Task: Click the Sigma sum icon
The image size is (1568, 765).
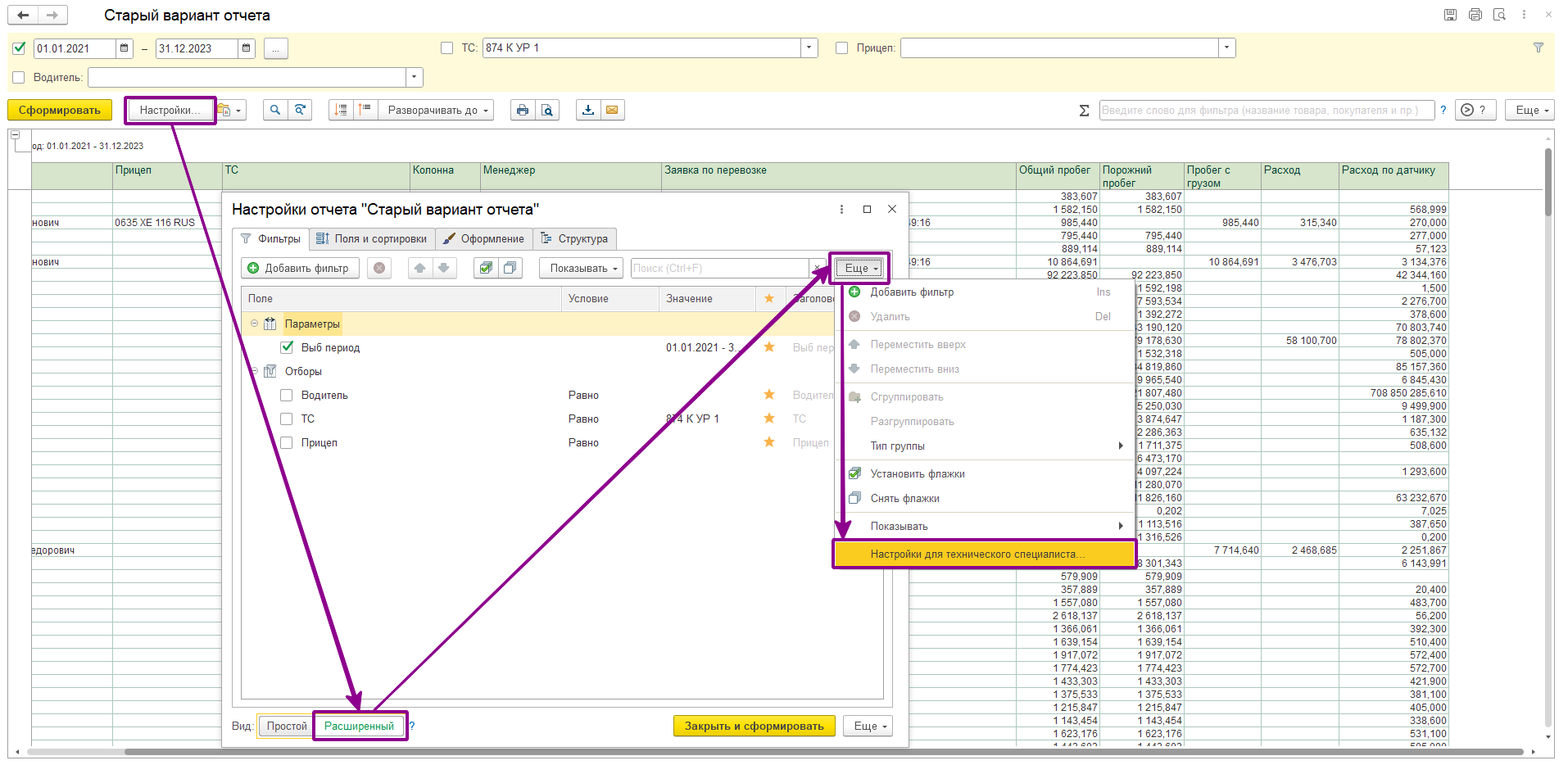Action: pyautogui.click(x=1084, y=110)
